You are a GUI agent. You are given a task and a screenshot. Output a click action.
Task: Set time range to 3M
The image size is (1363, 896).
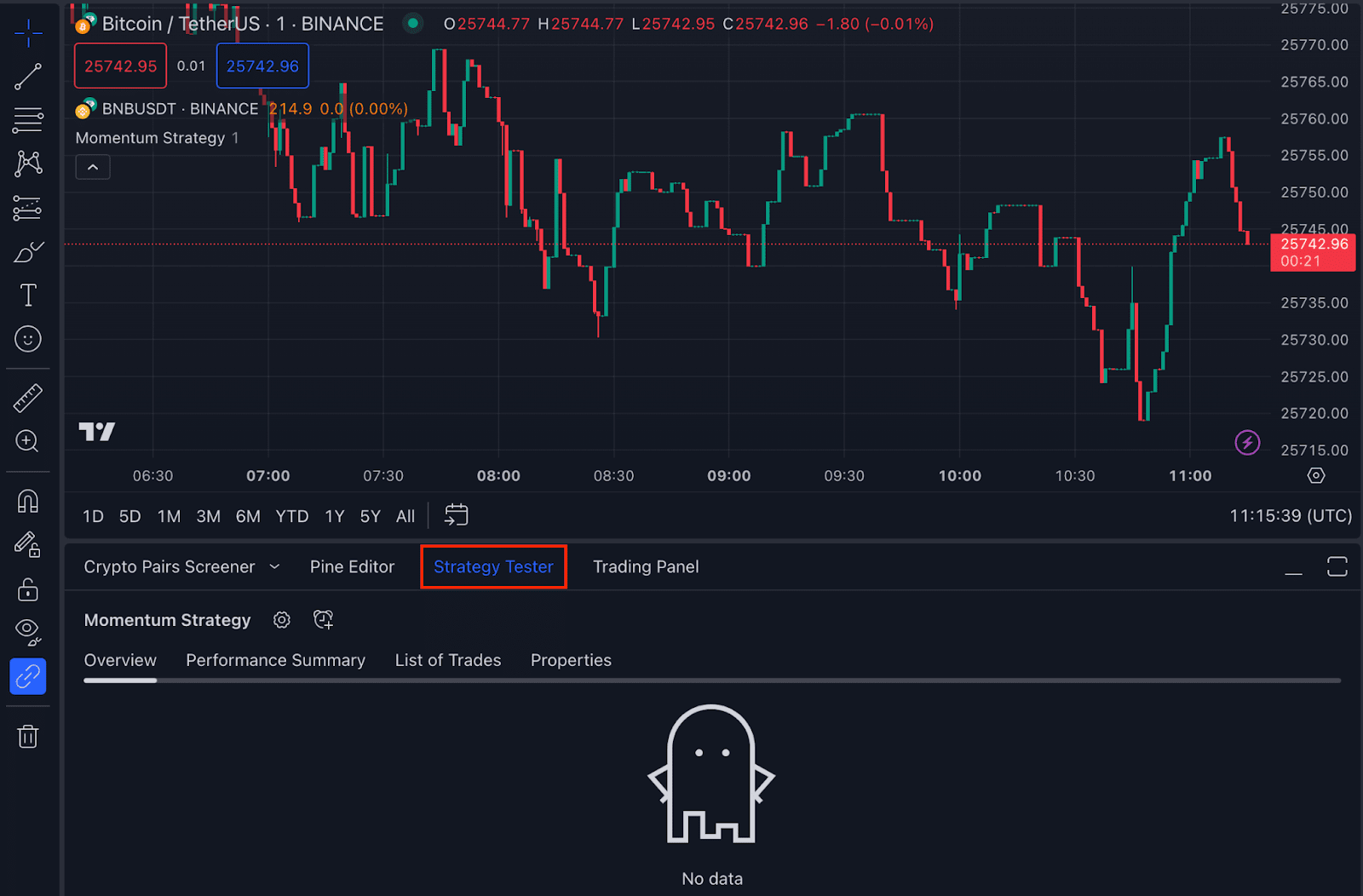pyautogui.click(x=208, y=516)
